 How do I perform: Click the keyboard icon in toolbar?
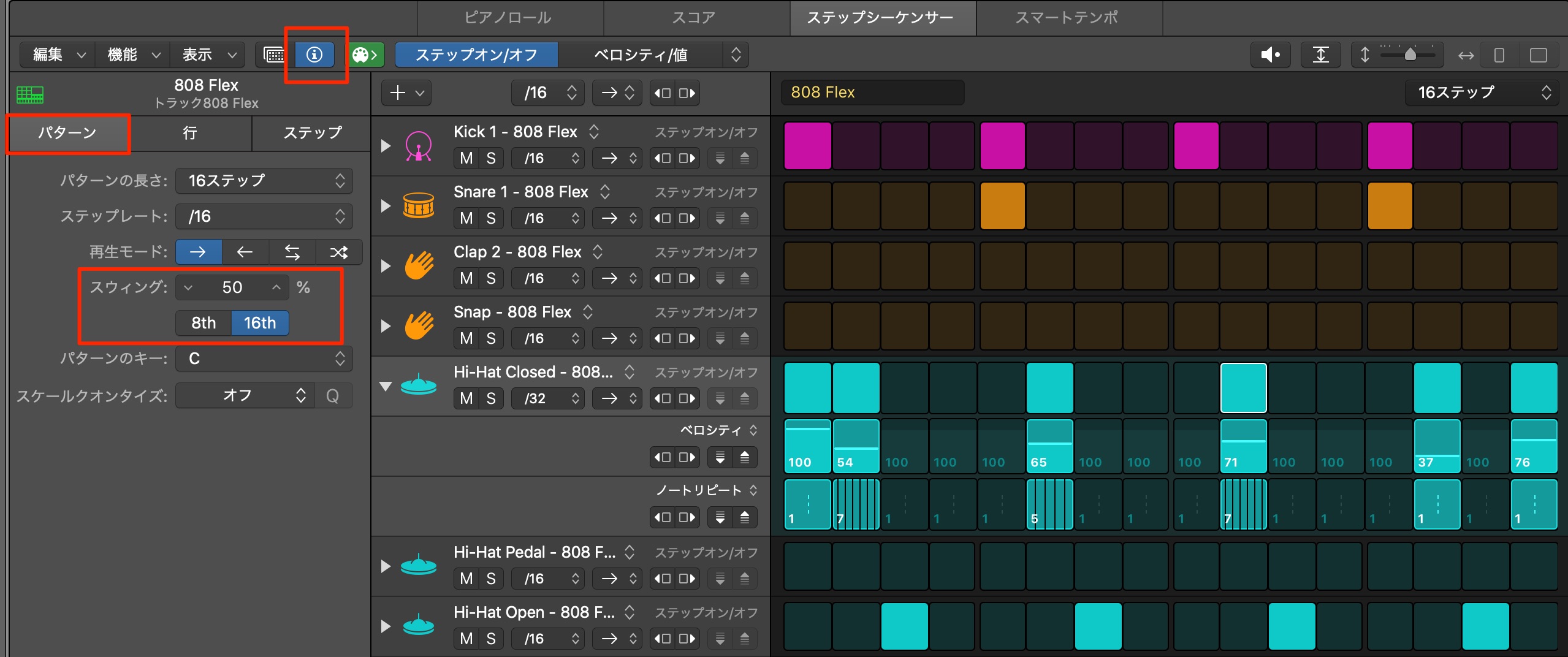[x=275, y=55]
